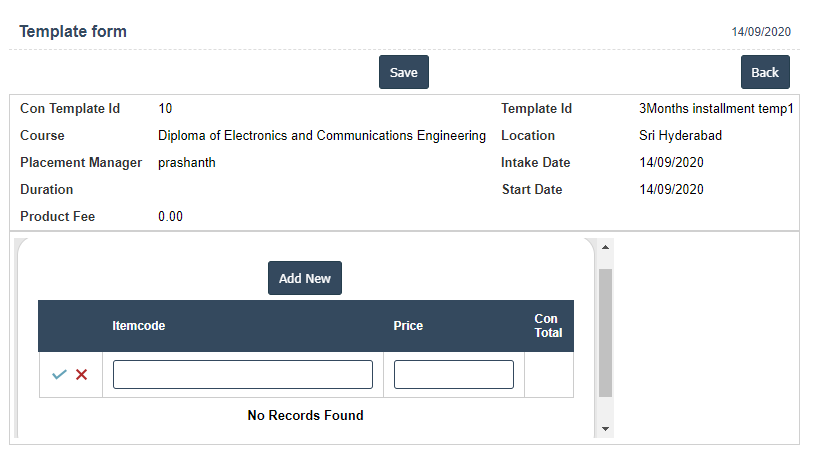Go back using the Back button

click(765, 72)
